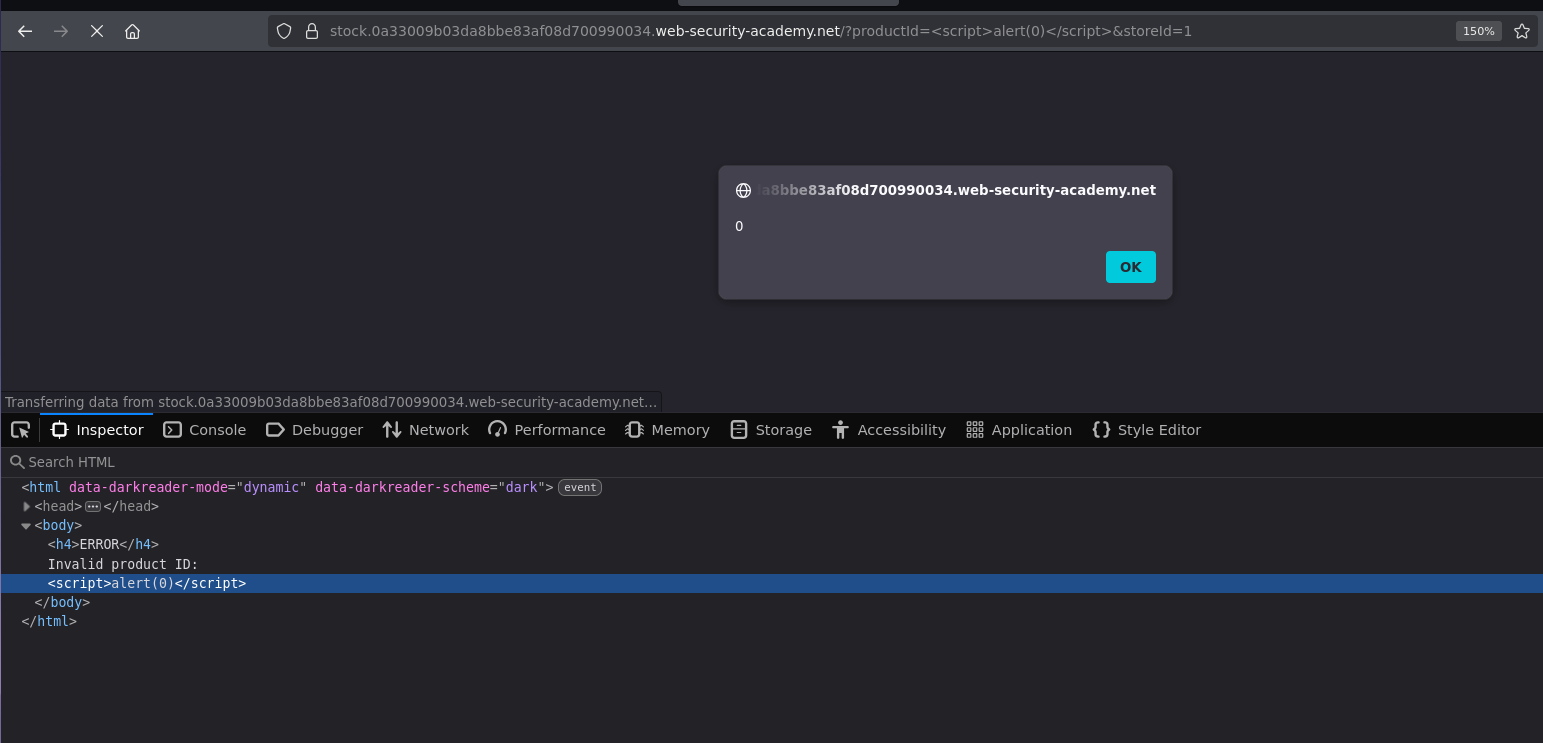Select the html opening tag row

[771, 488]
